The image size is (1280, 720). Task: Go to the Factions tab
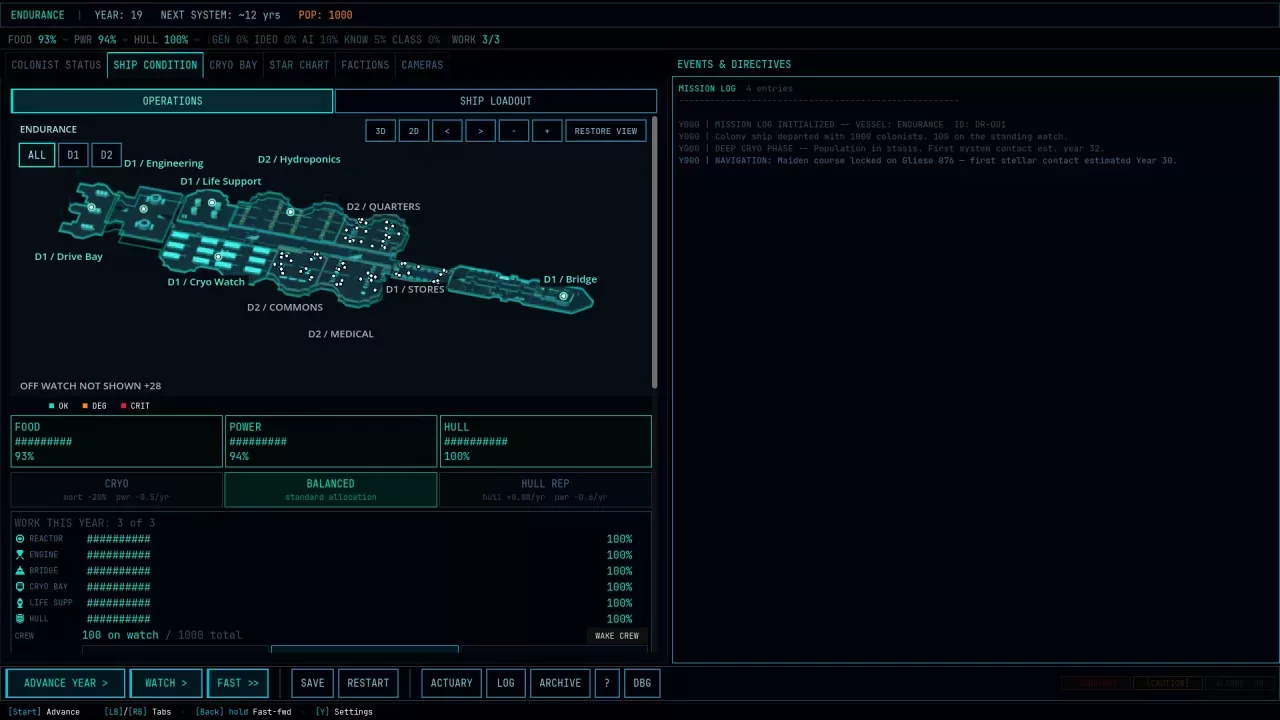click(365, 65)
